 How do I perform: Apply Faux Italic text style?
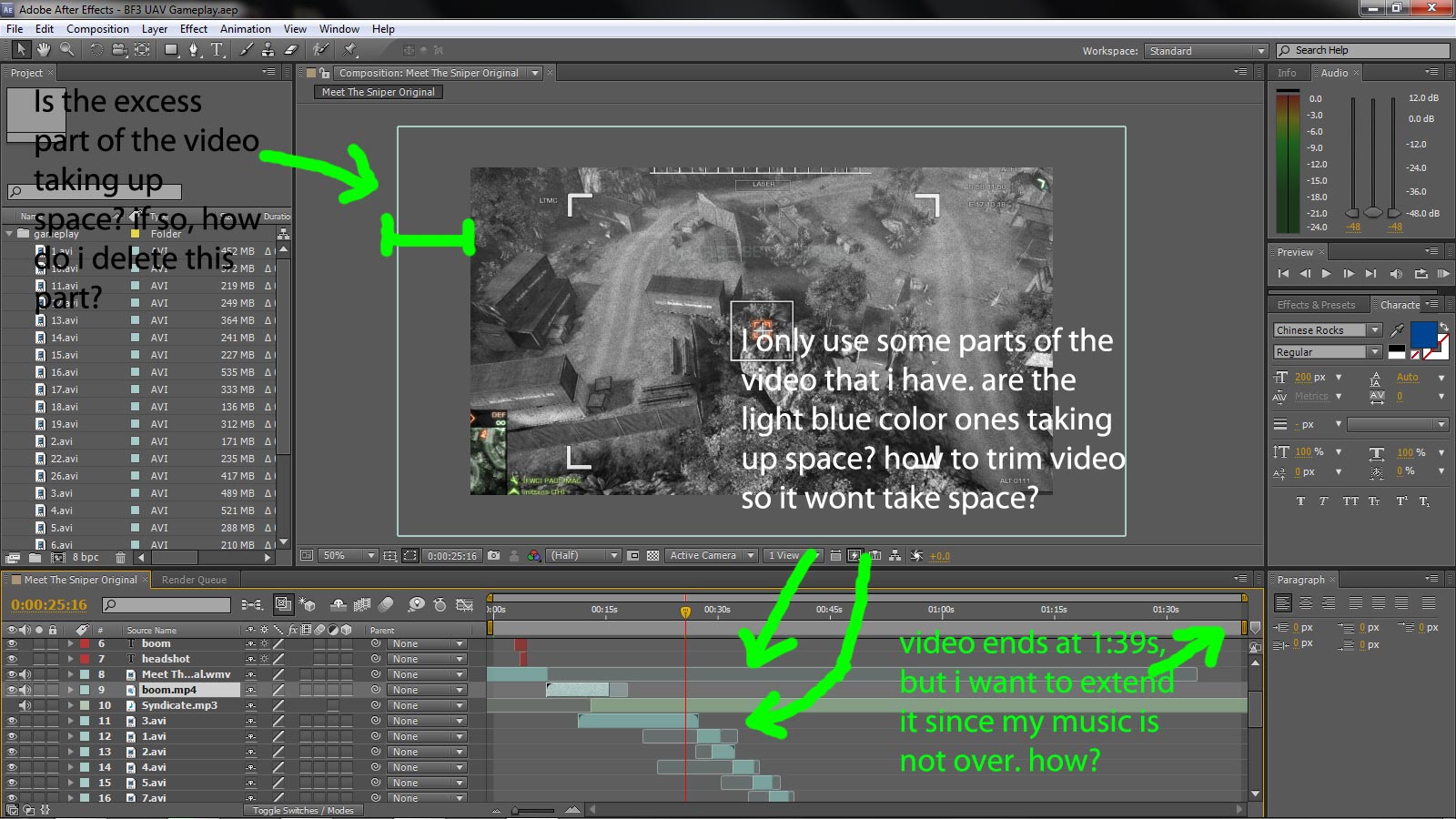(x=1323, y=500)
